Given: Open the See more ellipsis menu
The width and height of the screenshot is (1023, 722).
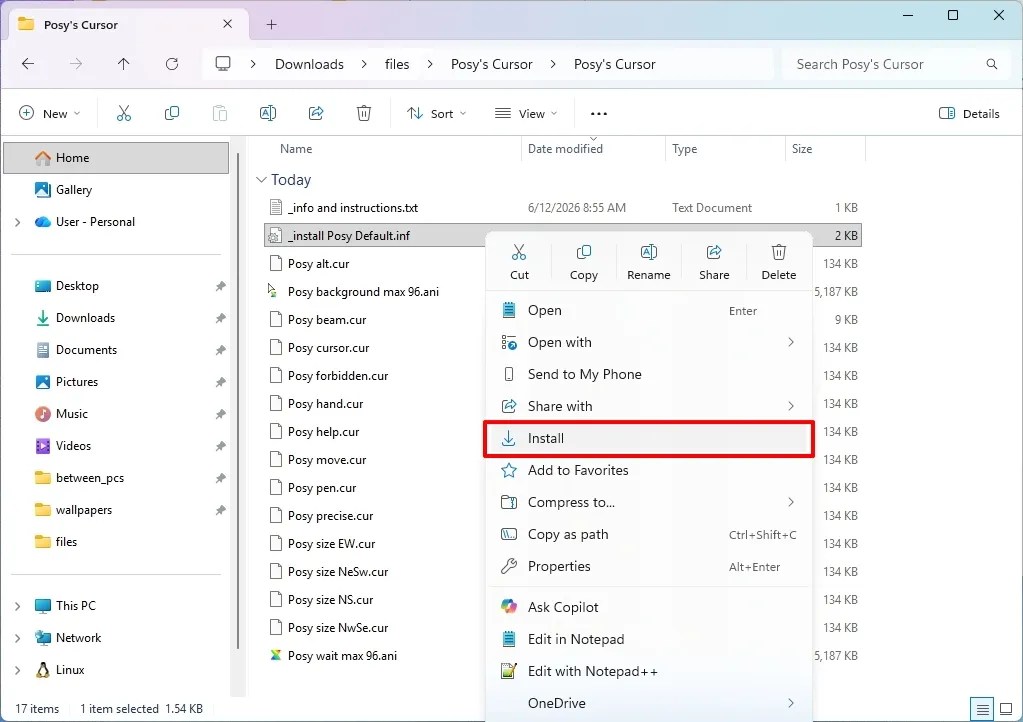Looking at the screenshot, I should point(599,113).
